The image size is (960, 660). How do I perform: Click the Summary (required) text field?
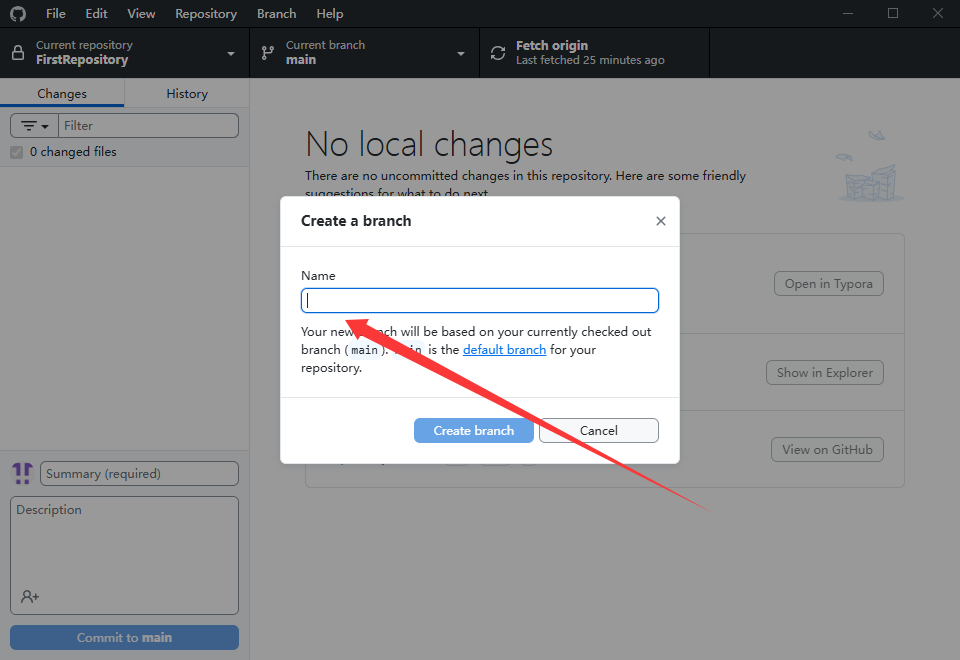click(139, 473)
